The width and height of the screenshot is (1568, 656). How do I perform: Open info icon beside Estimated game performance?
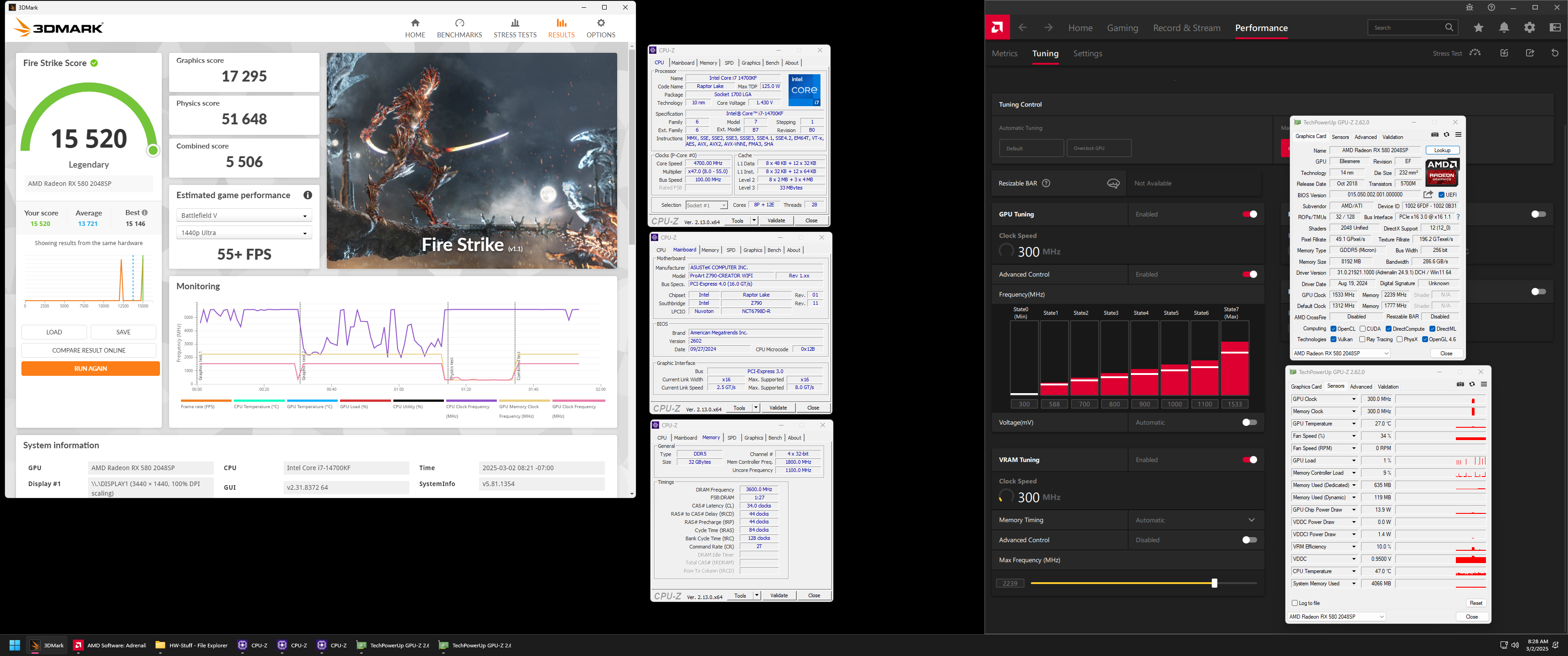click(x=308, y=195)
